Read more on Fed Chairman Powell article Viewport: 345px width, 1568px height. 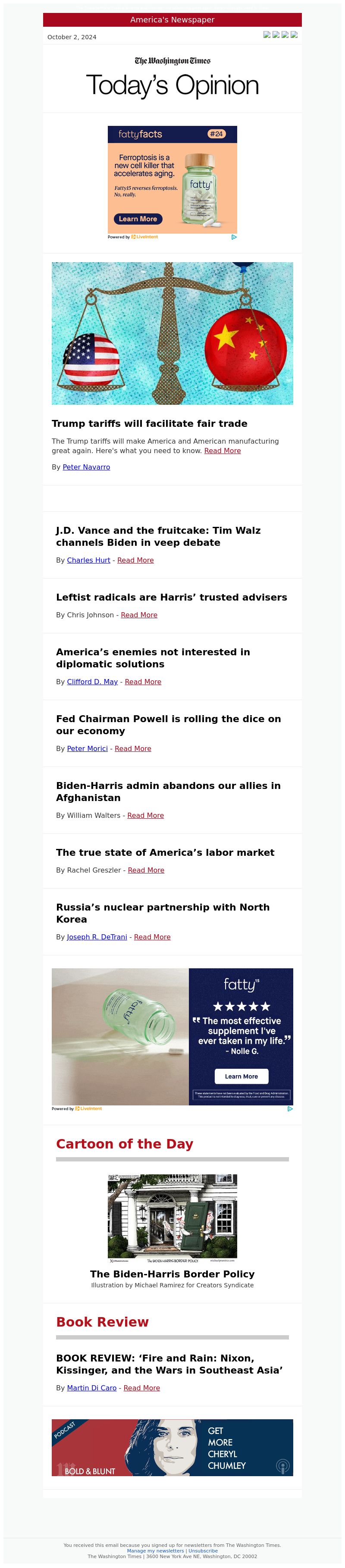pos(133,749)
